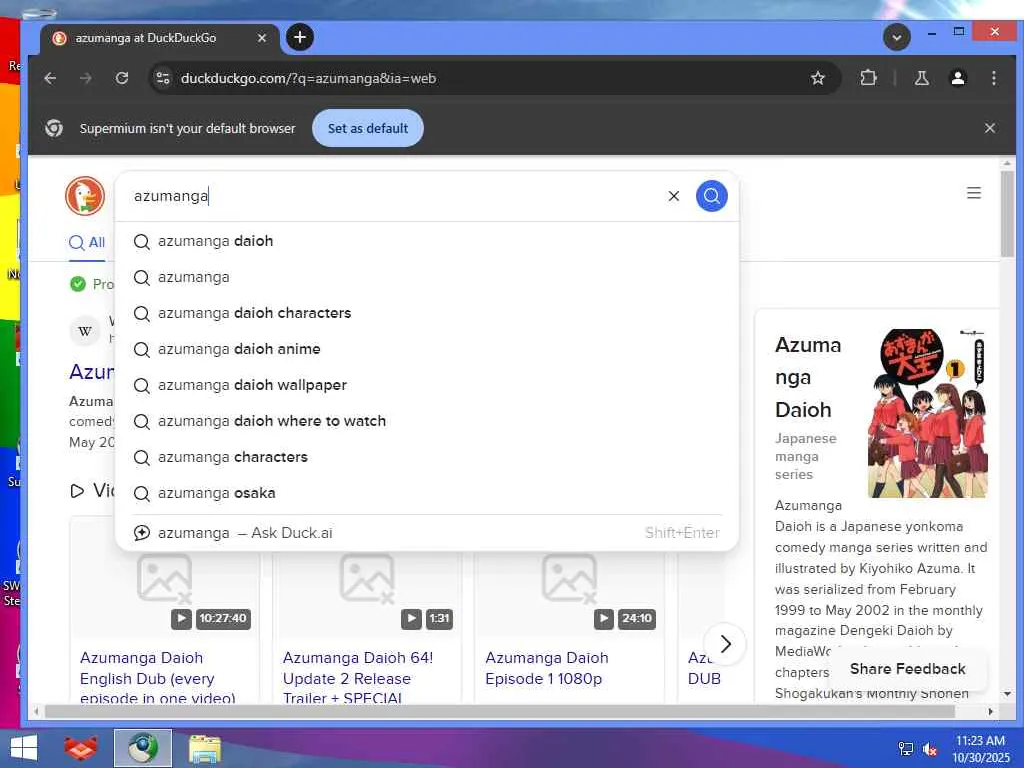Dismiss the default browser notification bar
Viewport: 1024px width, 768px height.
coord(990,128)
